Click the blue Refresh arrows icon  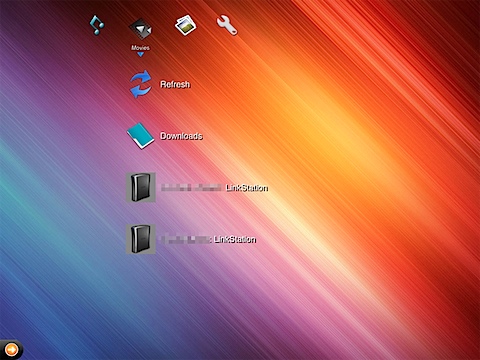140,84
